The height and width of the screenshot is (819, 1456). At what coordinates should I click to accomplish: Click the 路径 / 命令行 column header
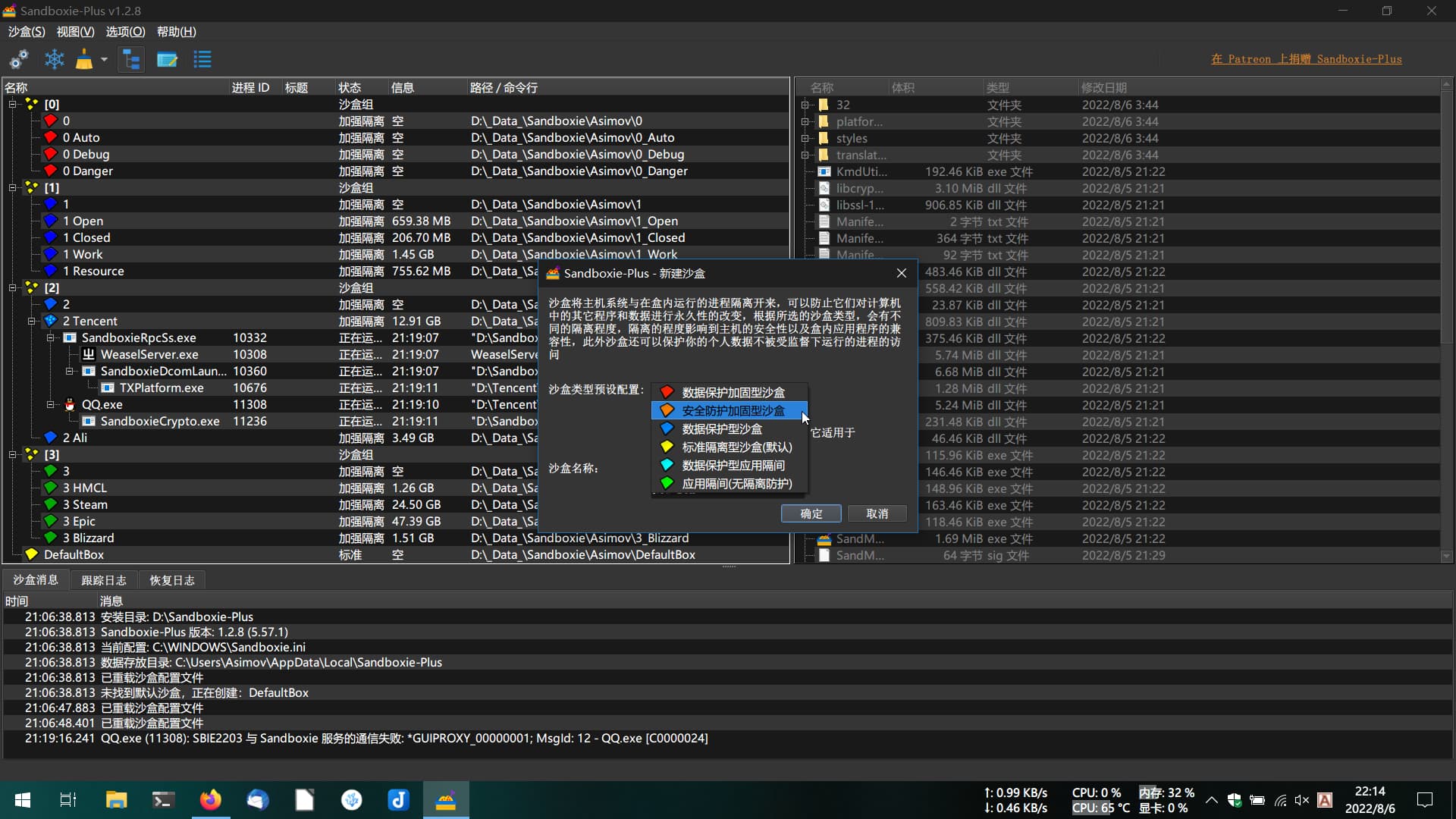(504, 88)
